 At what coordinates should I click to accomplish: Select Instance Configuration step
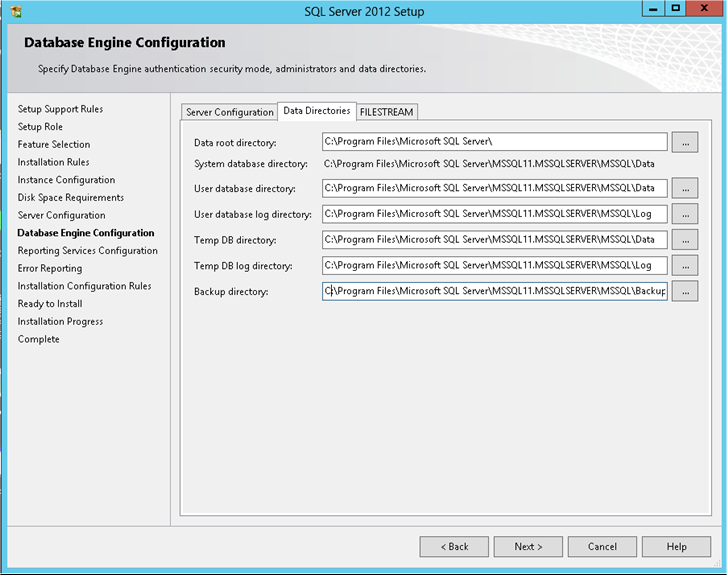tap(66, 180)
